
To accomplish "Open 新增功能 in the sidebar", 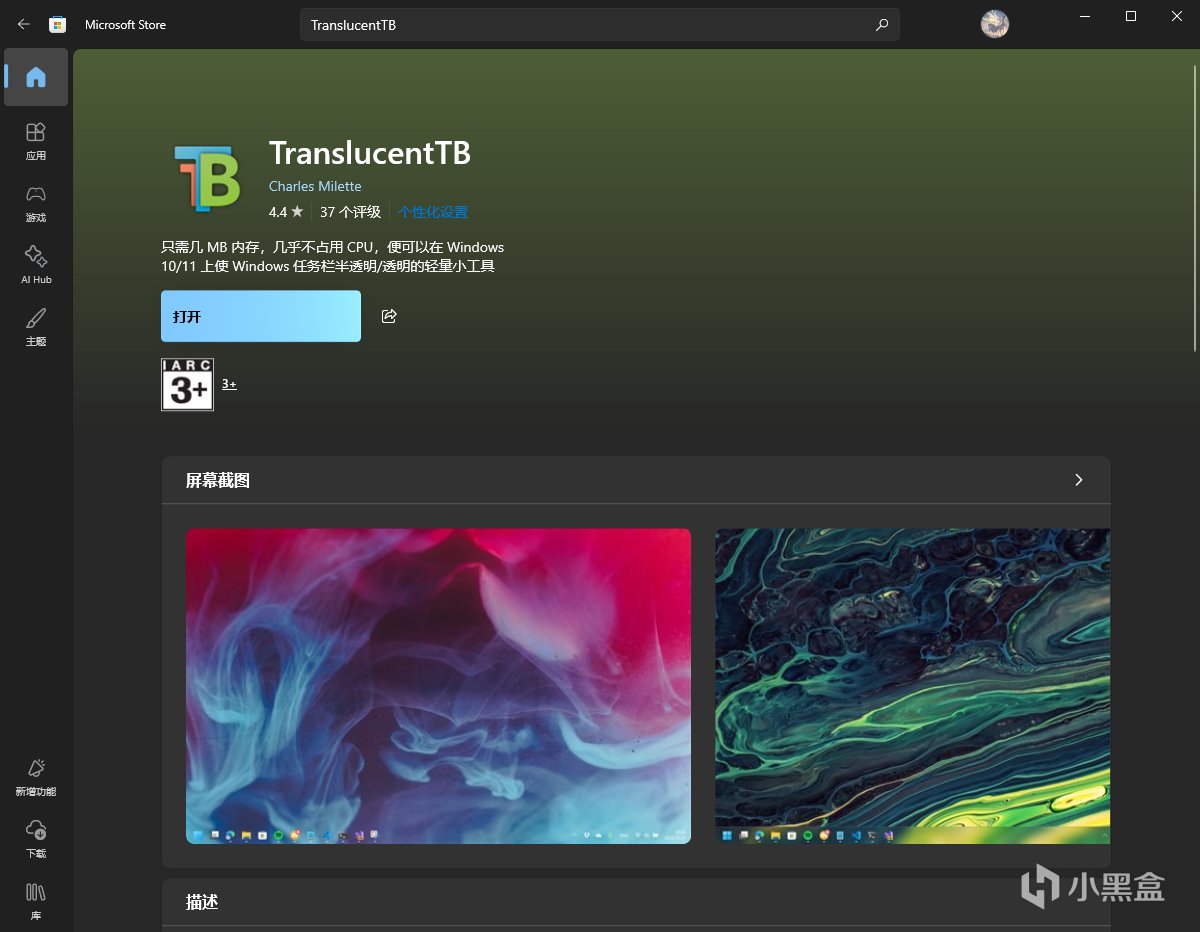I will click(36, 777).
